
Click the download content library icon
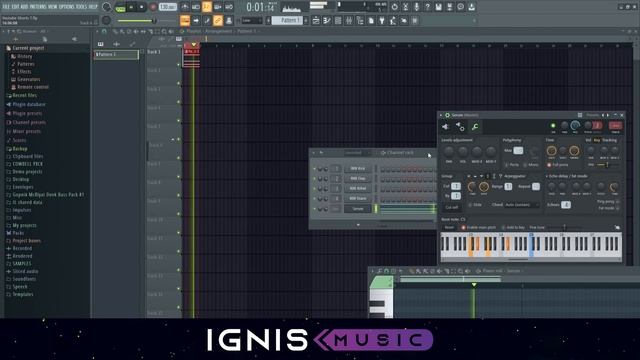coord(471,7)
